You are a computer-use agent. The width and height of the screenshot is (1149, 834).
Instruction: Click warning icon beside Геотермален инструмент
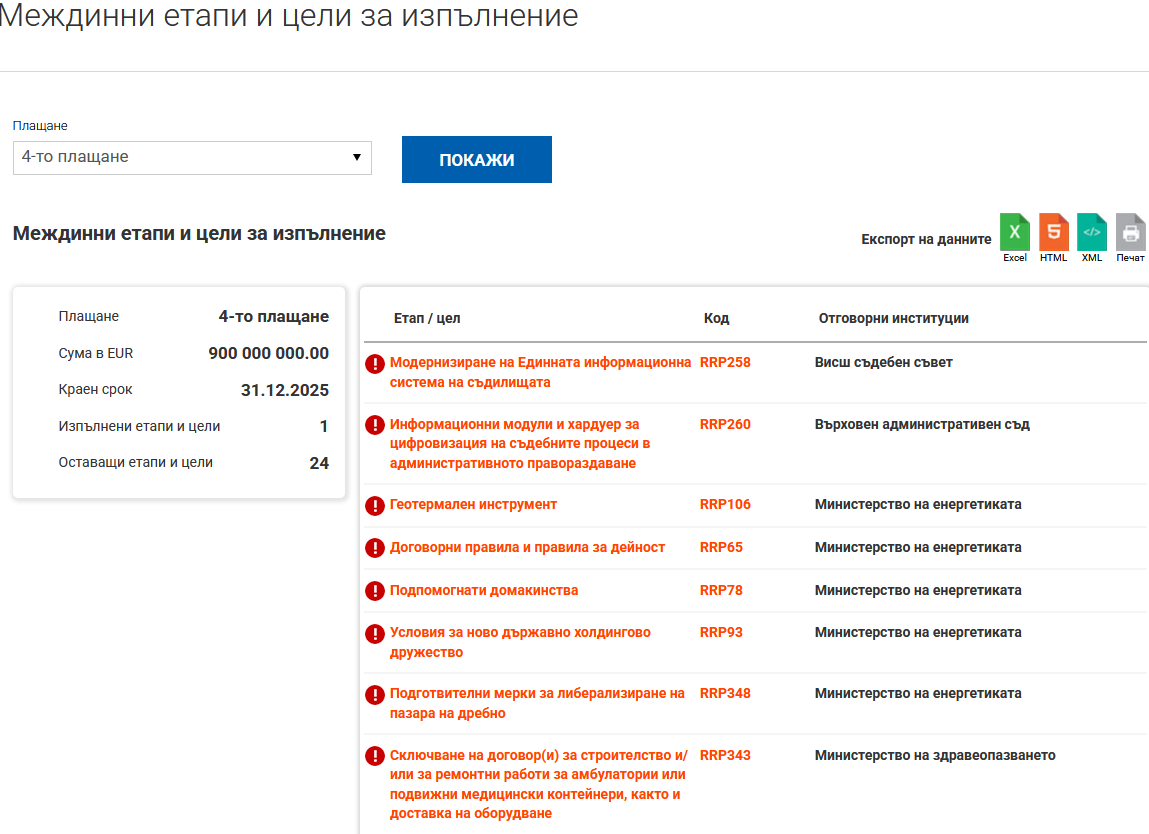coord(375,505)
